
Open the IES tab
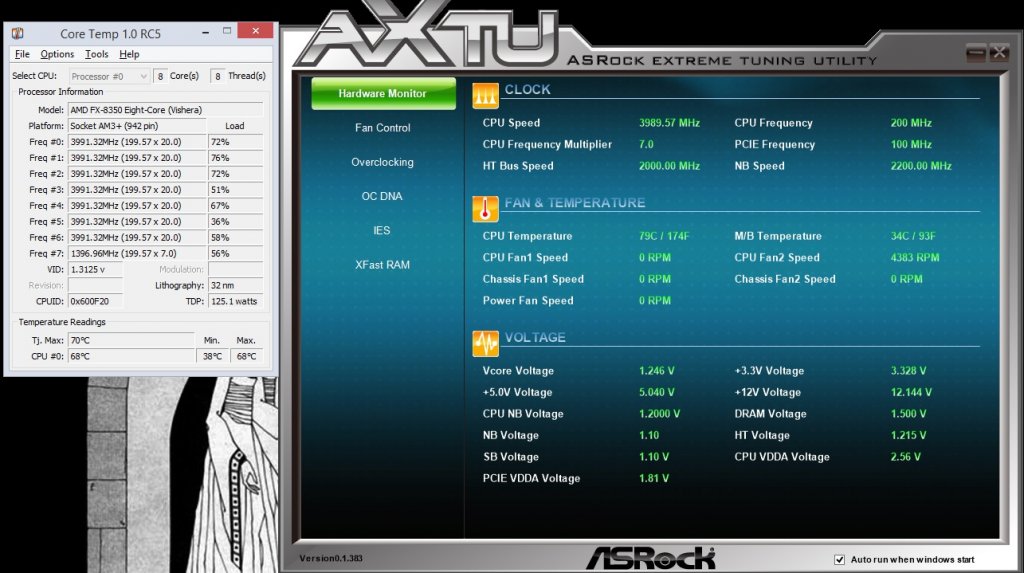click(382, 231)
